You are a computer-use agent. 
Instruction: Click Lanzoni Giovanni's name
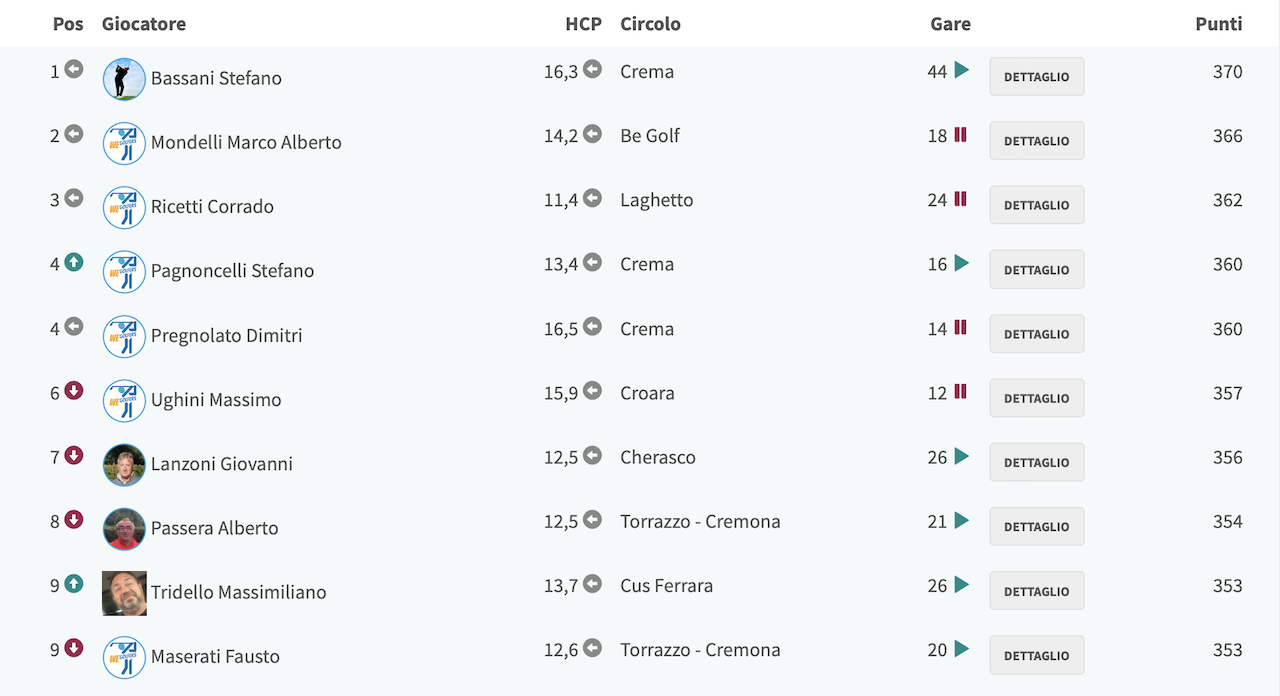[222, 464]
